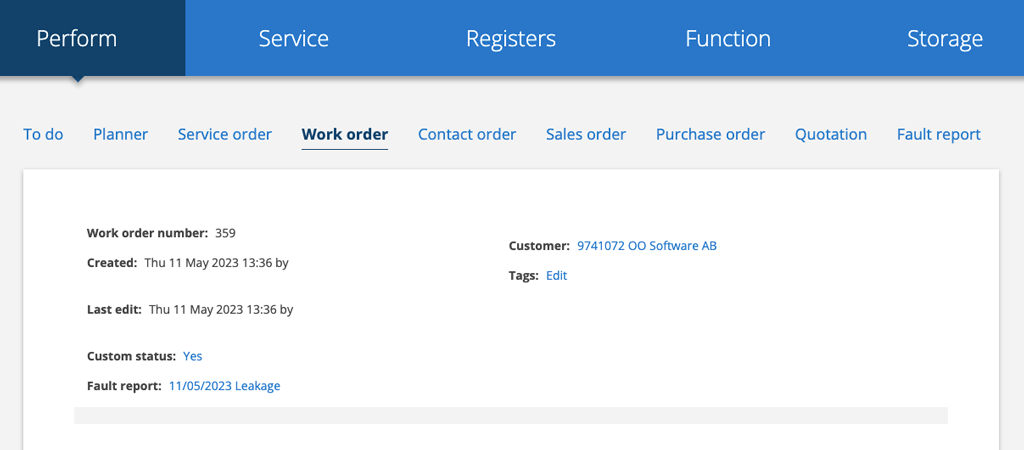Image resolution: width=1024 pixels, height=450 pixels.
Task: Navigate to Planner
Action: pos(120,134)
